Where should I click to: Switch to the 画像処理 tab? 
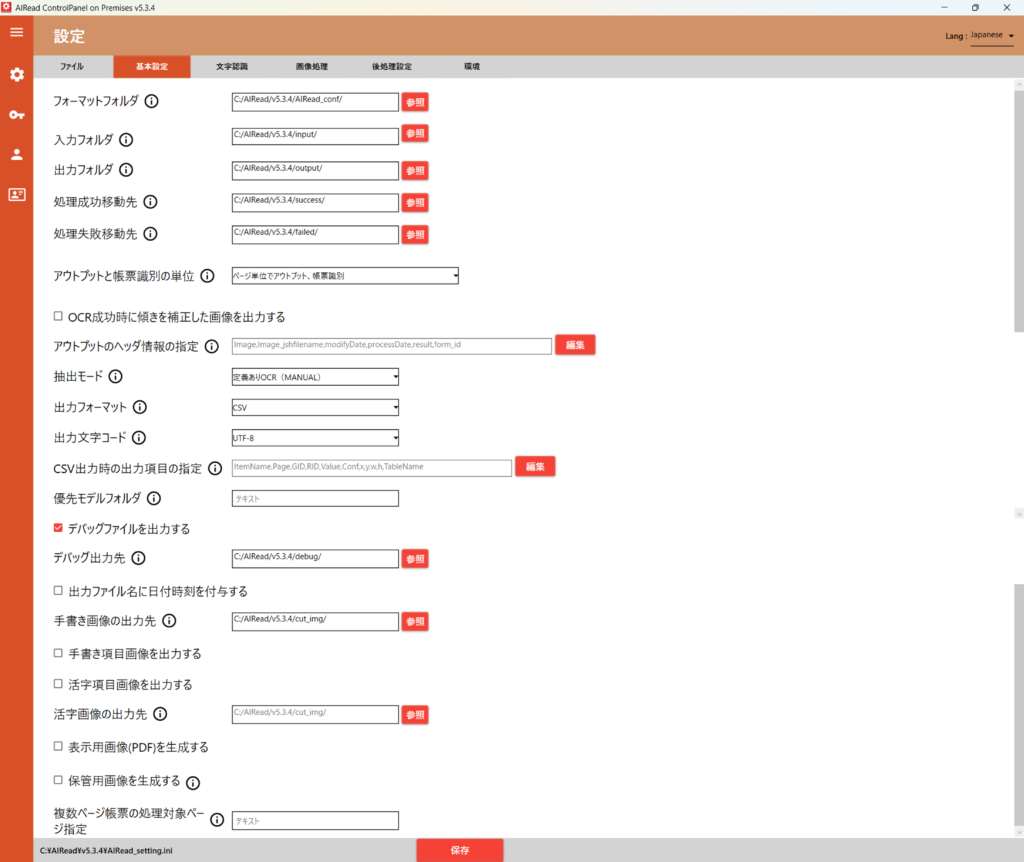[312, 67]
